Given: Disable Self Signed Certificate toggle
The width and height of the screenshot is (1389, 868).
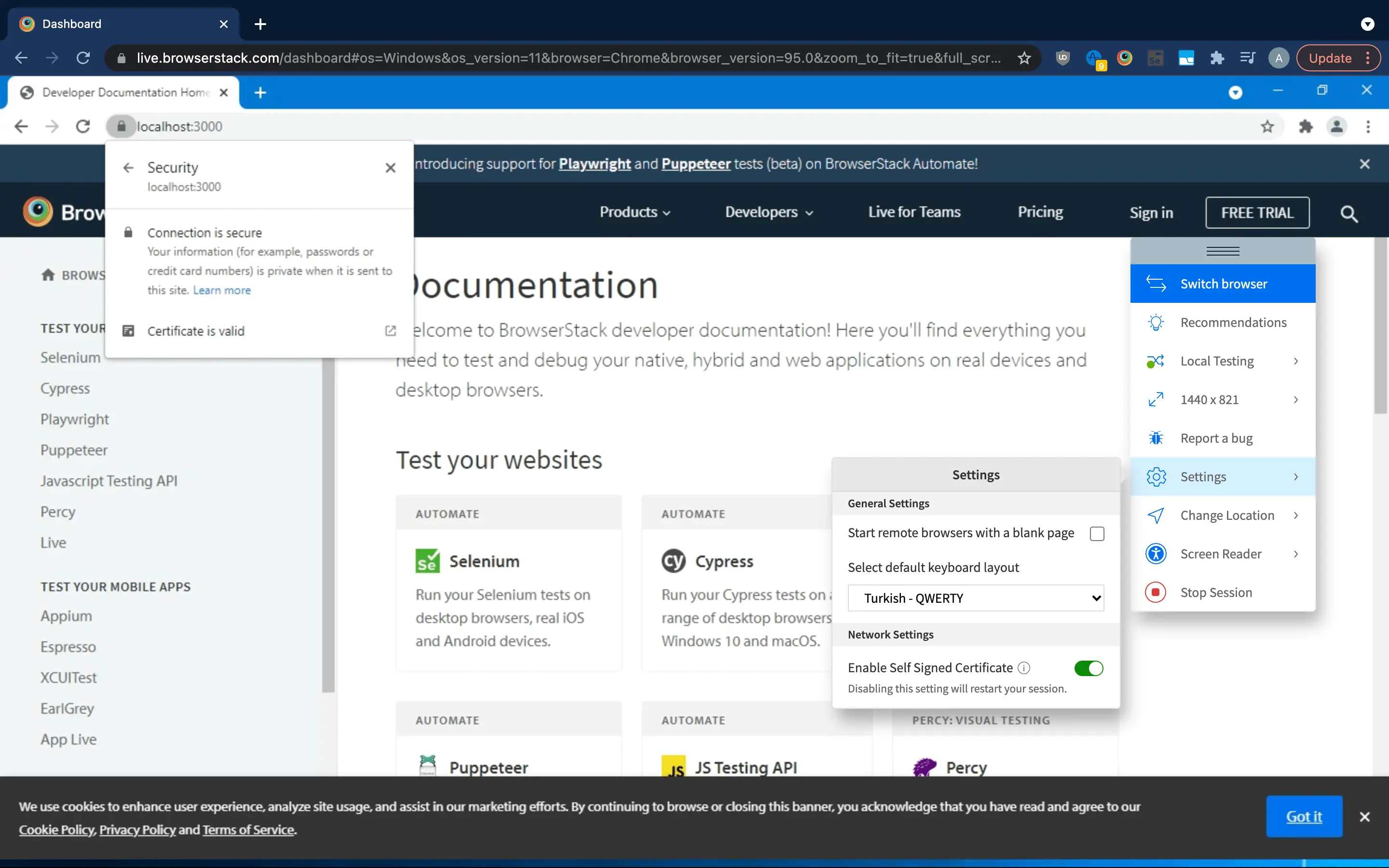Looking at the screenshot, I should [1088, 668].
